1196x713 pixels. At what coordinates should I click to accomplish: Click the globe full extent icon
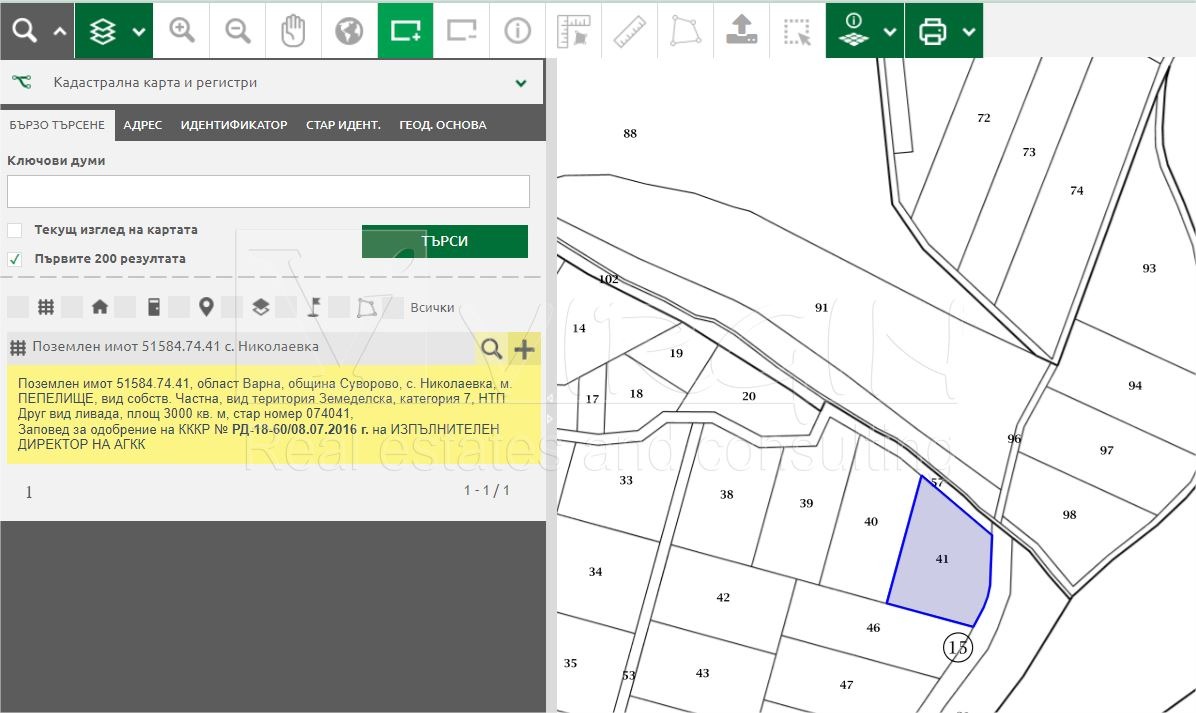[x=349, y=31]
